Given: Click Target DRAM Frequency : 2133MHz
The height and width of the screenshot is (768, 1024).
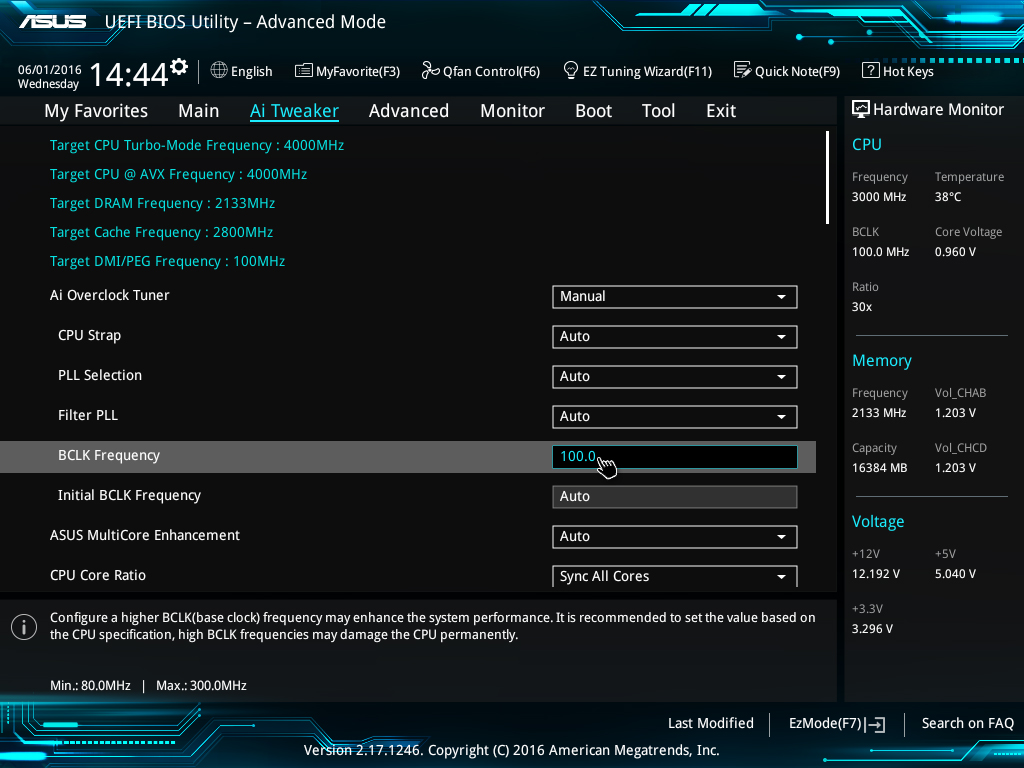Looking at the screenshot, I should 162,203.
